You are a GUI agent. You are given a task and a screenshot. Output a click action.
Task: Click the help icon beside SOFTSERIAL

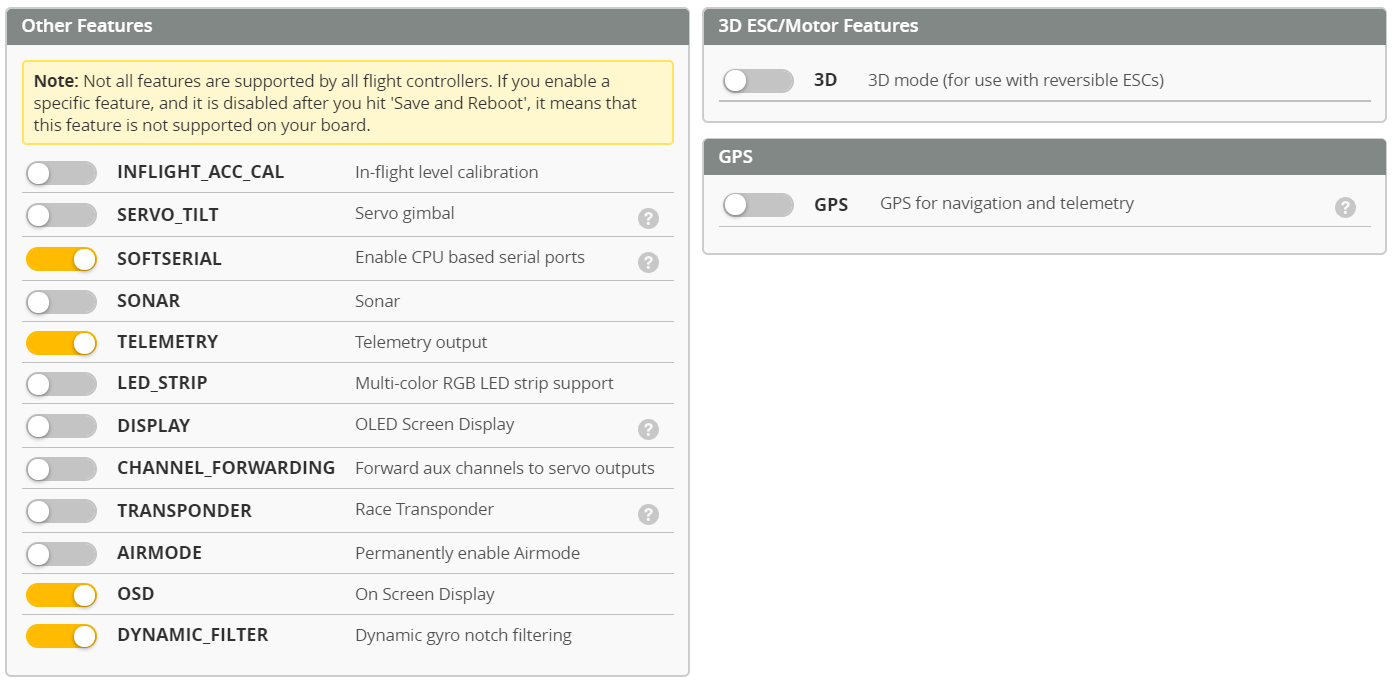point(648,262)
